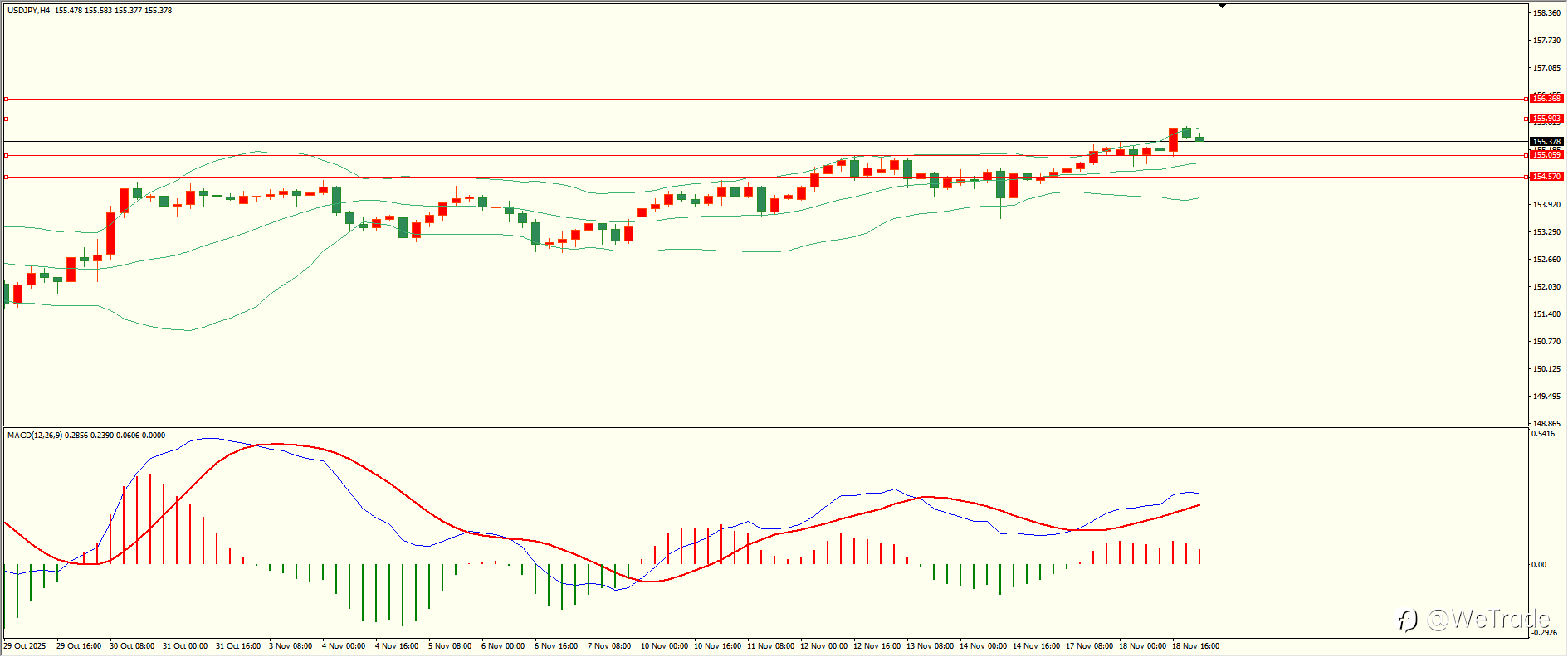
Task: Select the red 156.368 price level tag
Action: (1546, 99)
